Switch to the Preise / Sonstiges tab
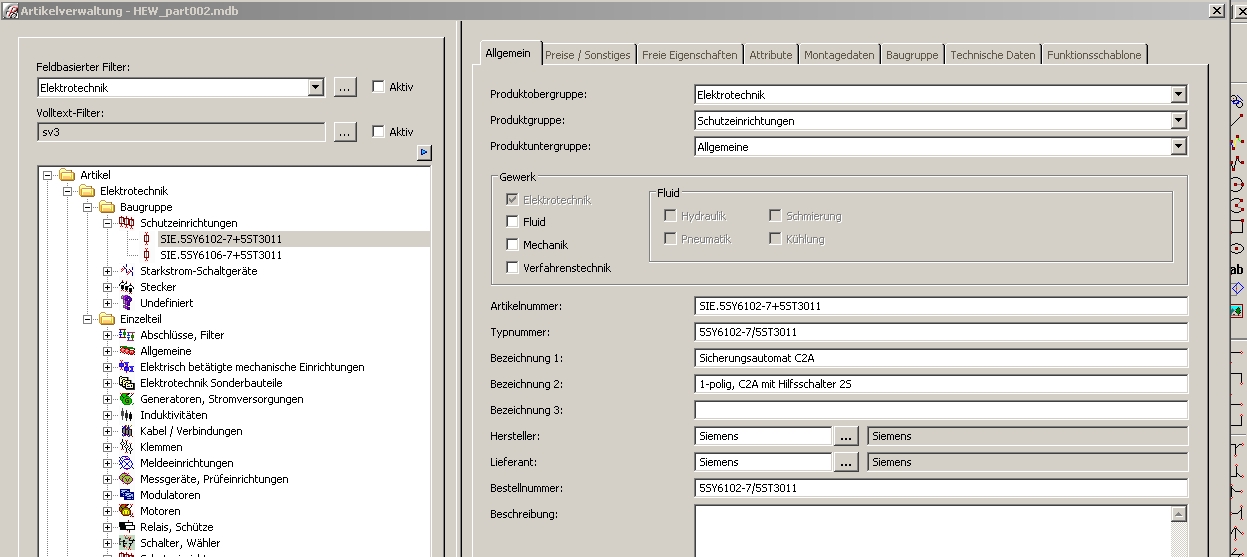Viewport: 1247px width, 557px height. (588, 55)
